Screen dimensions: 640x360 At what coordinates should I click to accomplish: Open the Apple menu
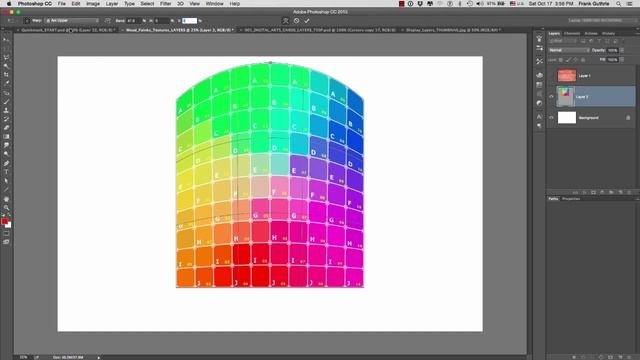tap(9, 4)
